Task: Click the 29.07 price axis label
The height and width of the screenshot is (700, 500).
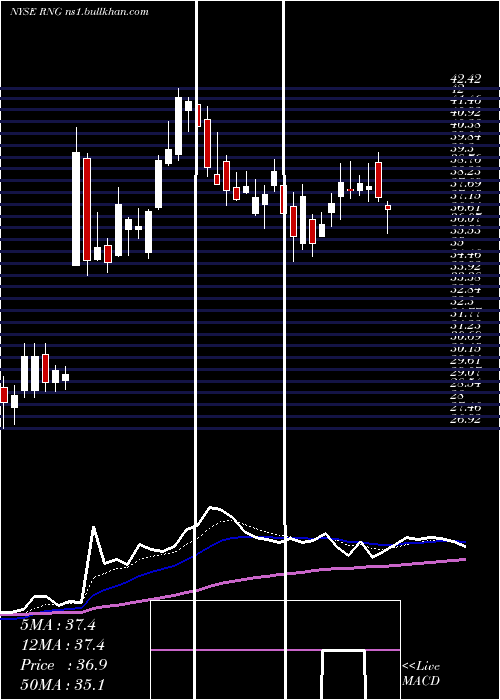Action: click(466, 372)
